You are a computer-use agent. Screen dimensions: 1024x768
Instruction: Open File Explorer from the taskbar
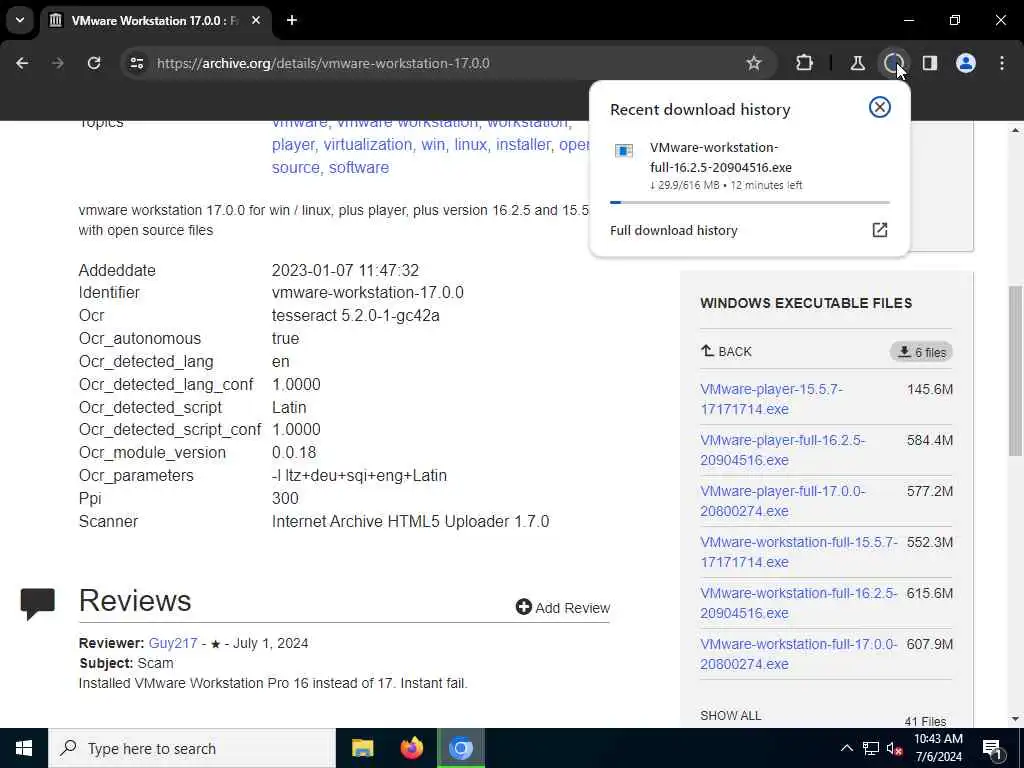362,748
